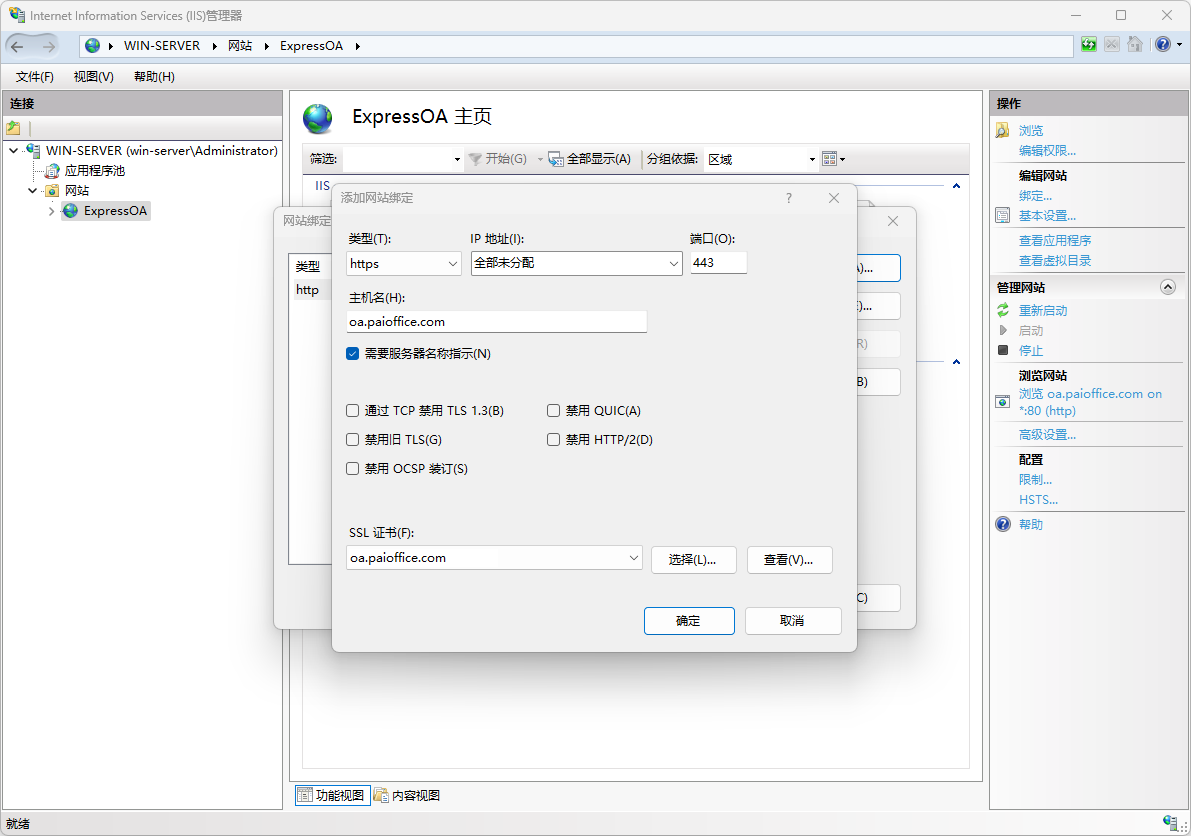
Task: Switch to the 内容视图 tab
Action: (407, 796)
